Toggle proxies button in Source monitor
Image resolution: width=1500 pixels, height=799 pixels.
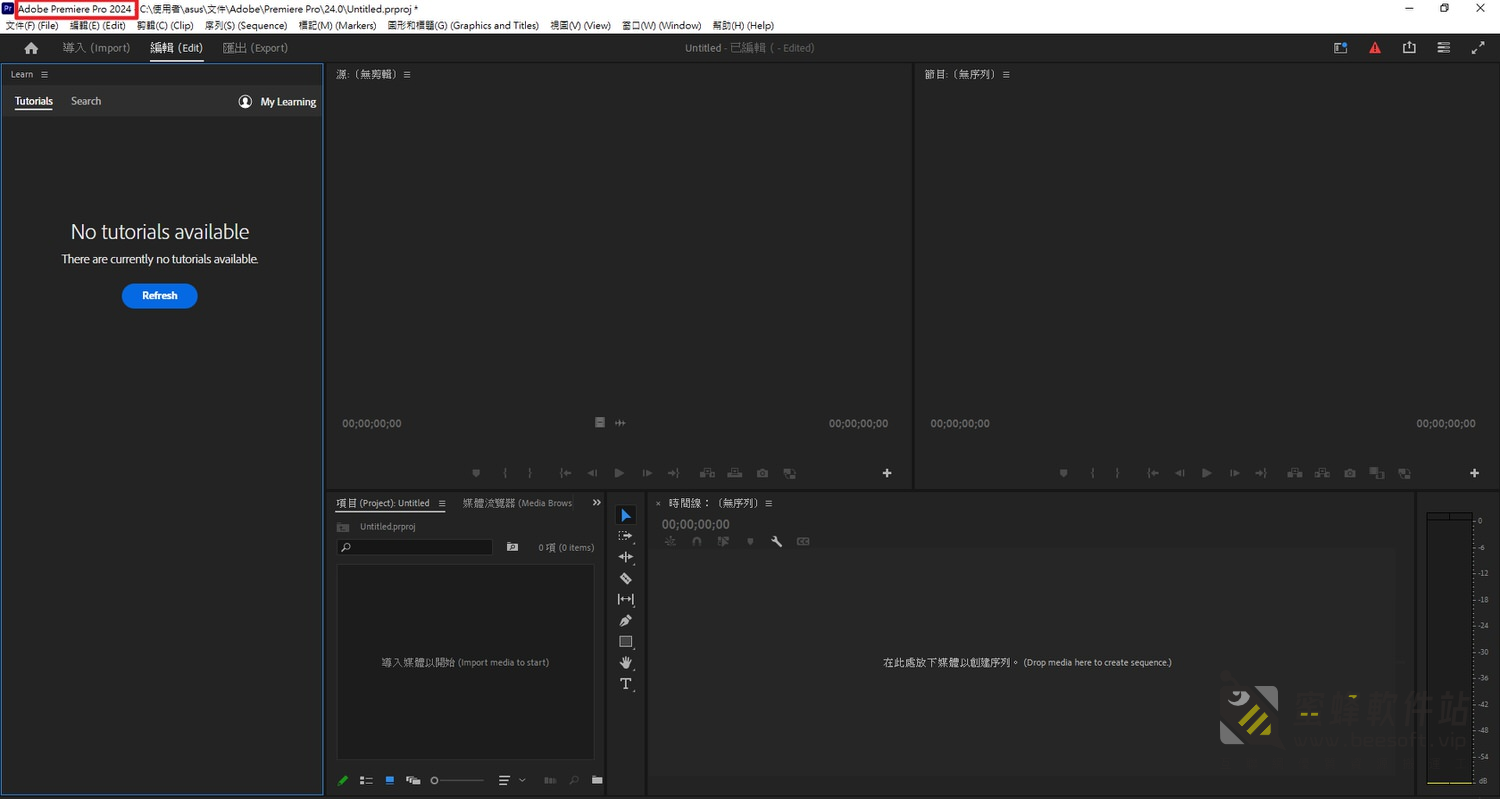[789, 473]
